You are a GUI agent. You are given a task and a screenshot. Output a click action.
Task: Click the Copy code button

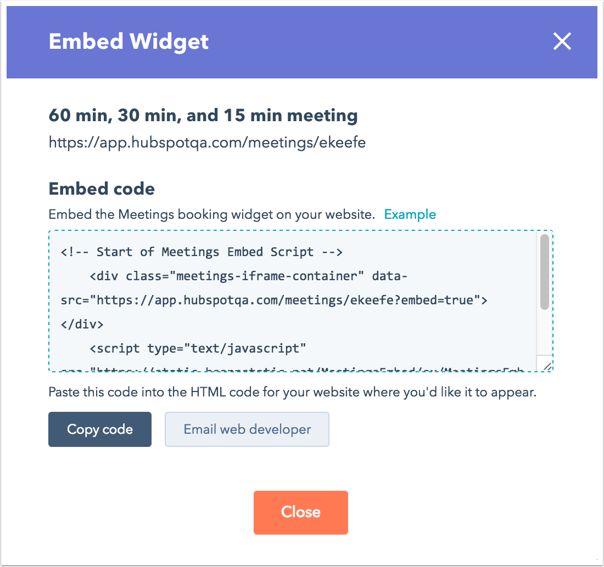100,429
